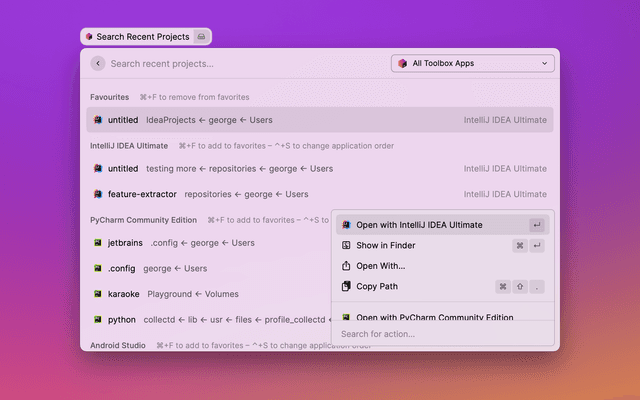Viewport: 640px width, 400px height.
Task: Click the Toolbox icon in title pill
Action: coord(89,36)
